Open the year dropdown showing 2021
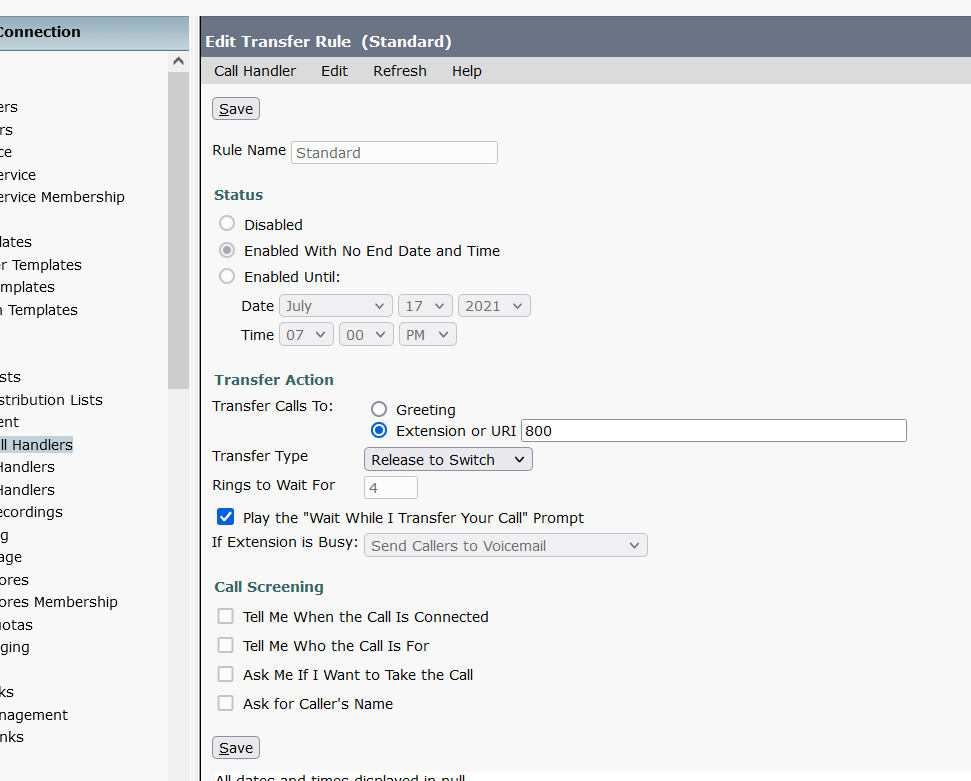Viewport: 971px width, 781px height. (x=493, y=305)
